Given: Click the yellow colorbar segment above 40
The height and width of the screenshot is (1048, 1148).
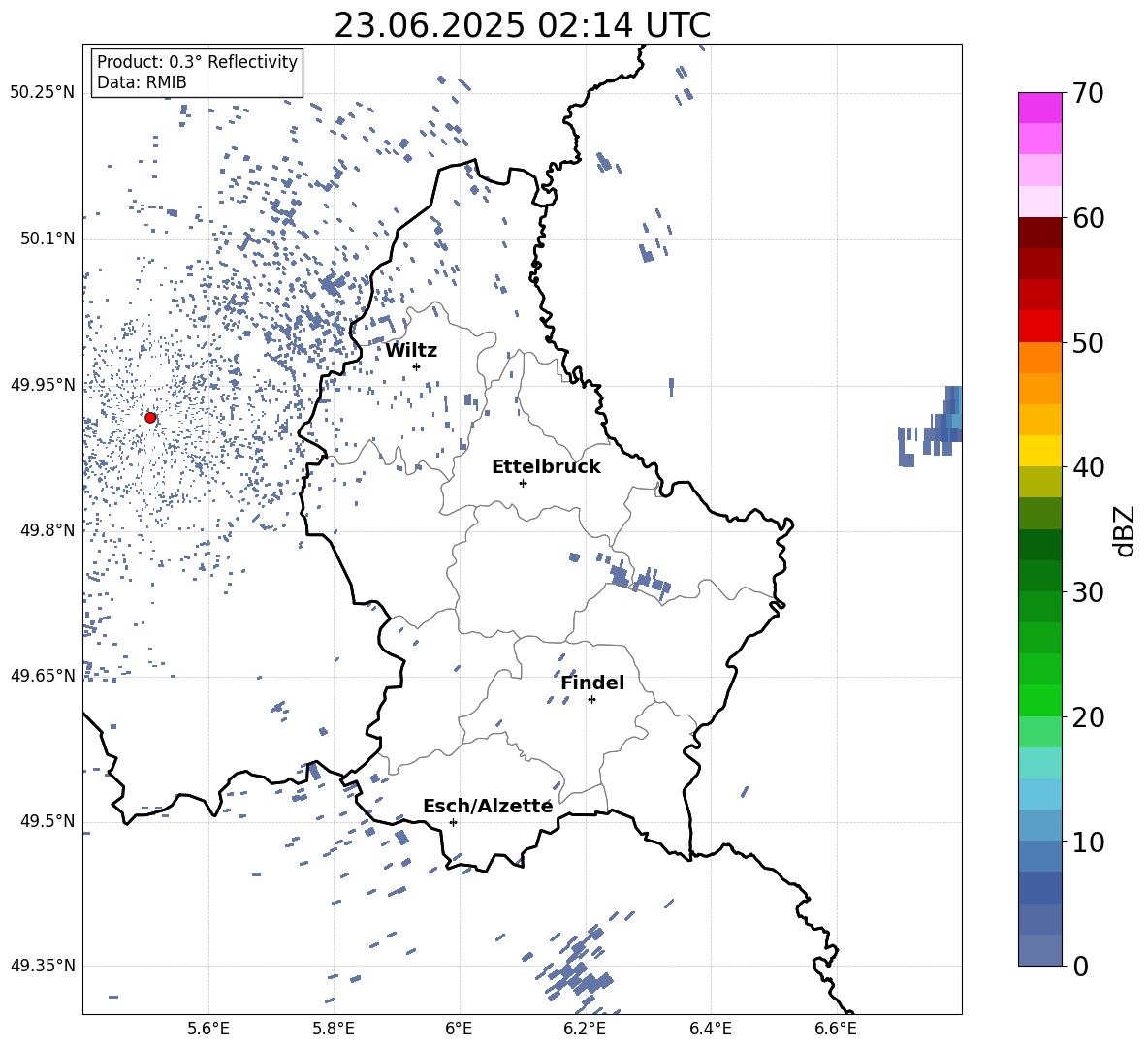Looking at the screenshot, I should (1040, 451).
